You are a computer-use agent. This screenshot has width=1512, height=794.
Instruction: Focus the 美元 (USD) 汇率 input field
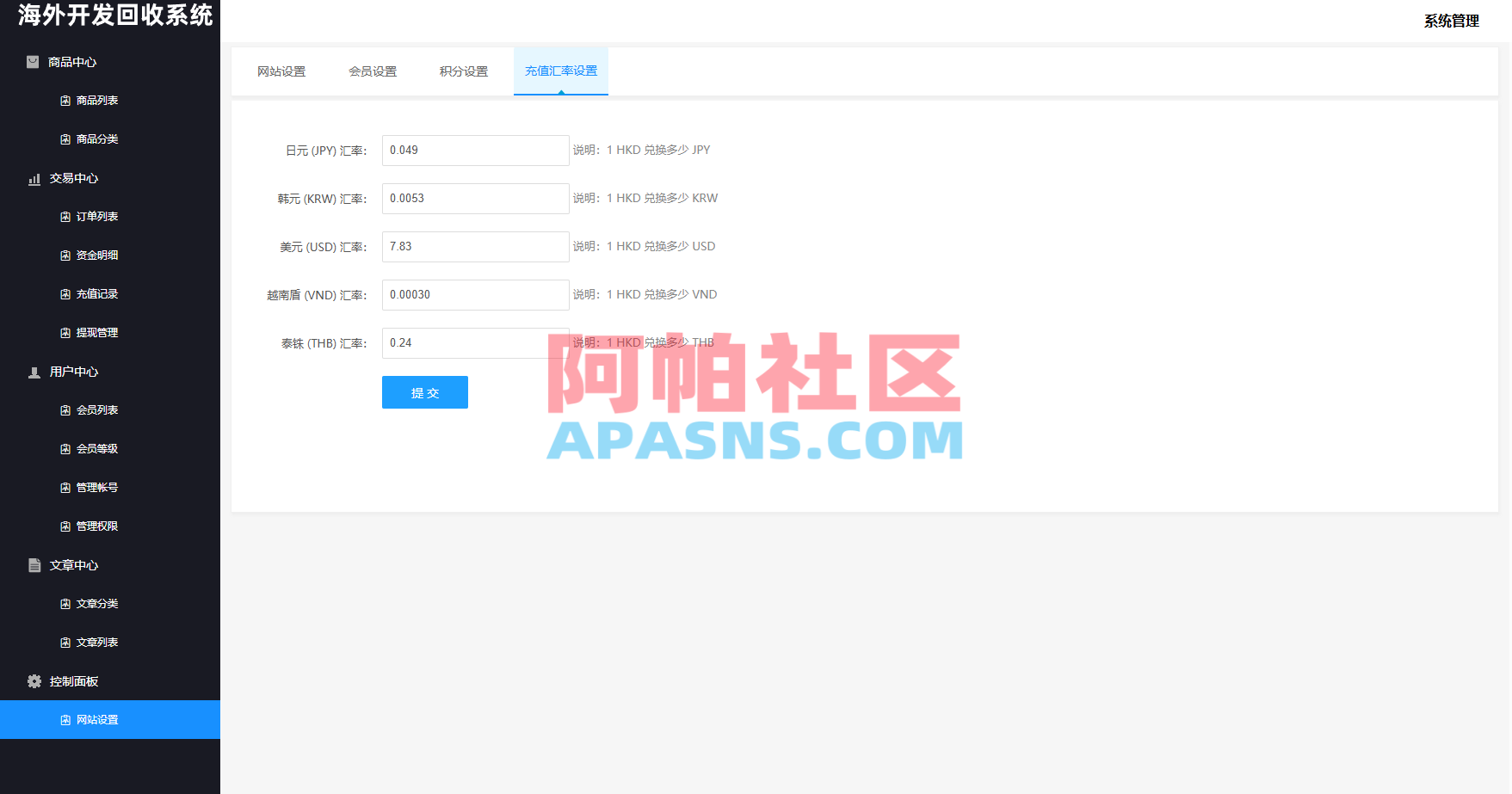pos(476,247)
